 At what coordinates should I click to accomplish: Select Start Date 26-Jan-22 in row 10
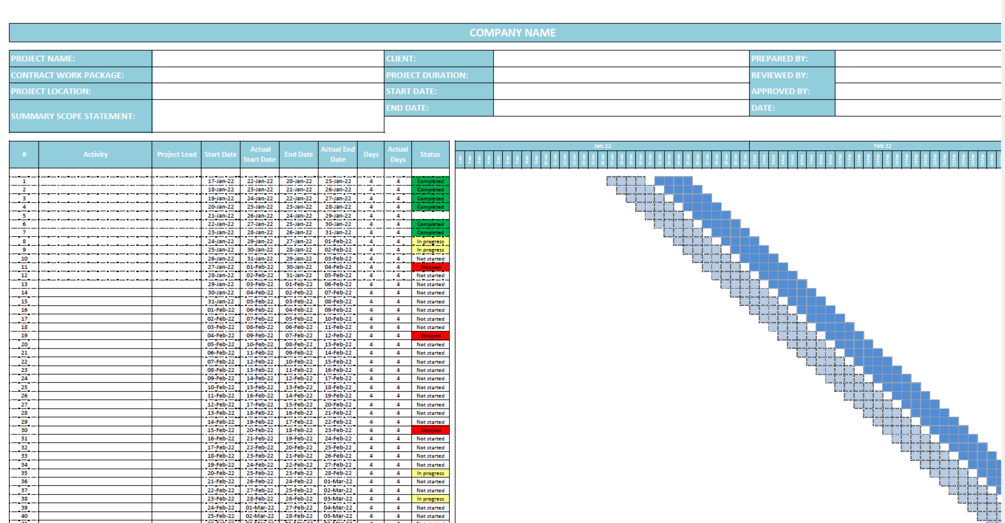pos(220,259)
